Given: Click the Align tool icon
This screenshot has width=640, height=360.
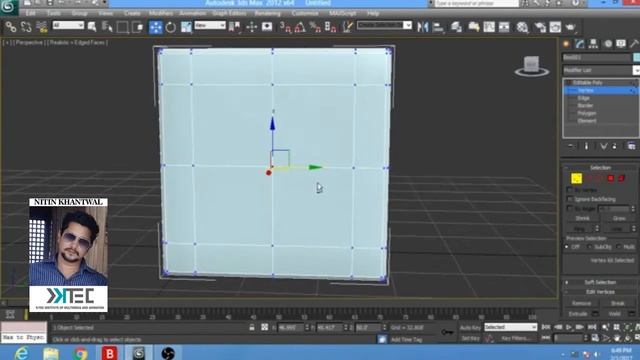Looking at the screenshot, I should pos(438,27).
